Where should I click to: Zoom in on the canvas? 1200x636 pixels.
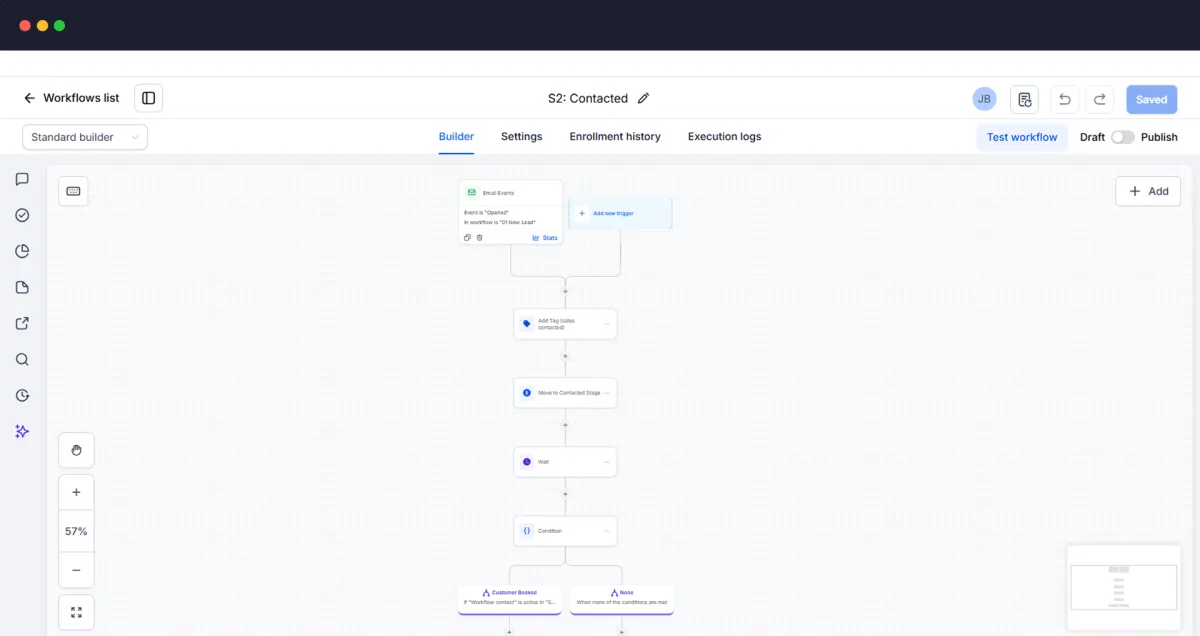[76, 492]
